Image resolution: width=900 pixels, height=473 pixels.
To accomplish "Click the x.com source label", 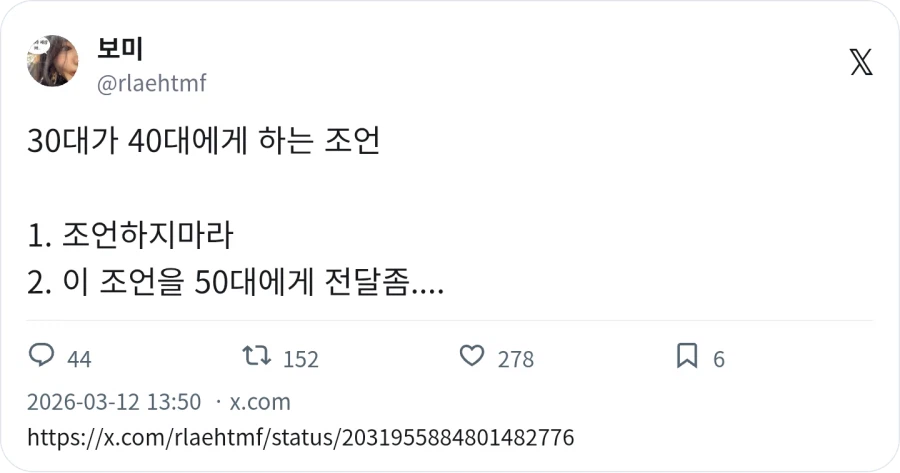I will (260, 402).
